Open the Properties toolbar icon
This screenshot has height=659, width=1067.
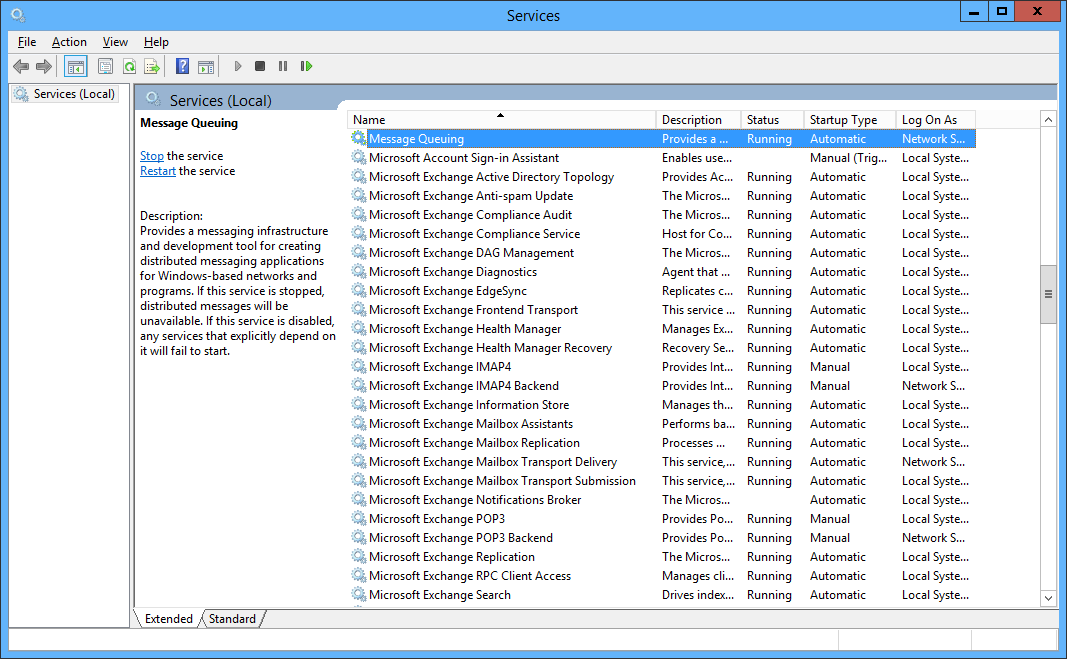[x=105, y=66]
